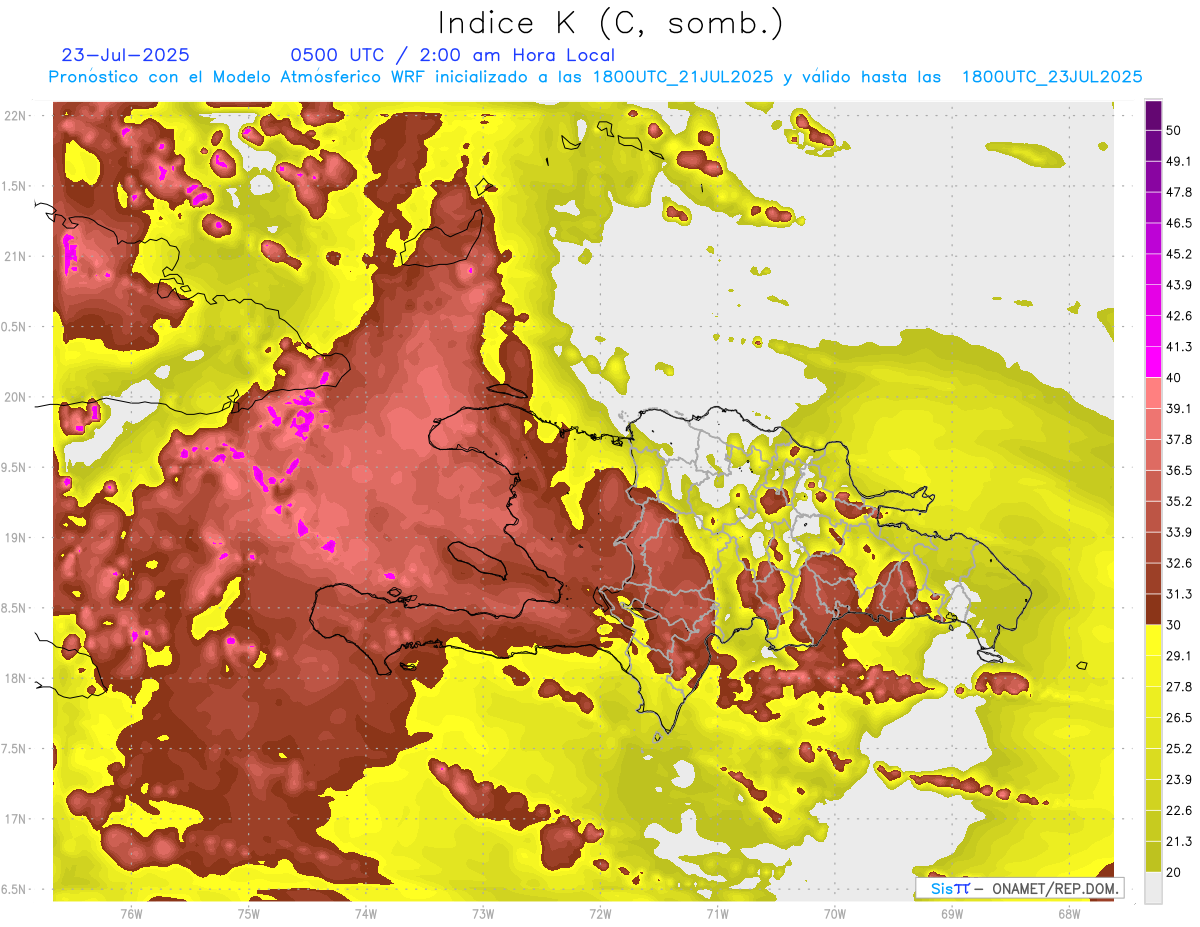Click the colorbar value "29.1"
Viewport: 1200px width, 927px height.
point(1179,656)
